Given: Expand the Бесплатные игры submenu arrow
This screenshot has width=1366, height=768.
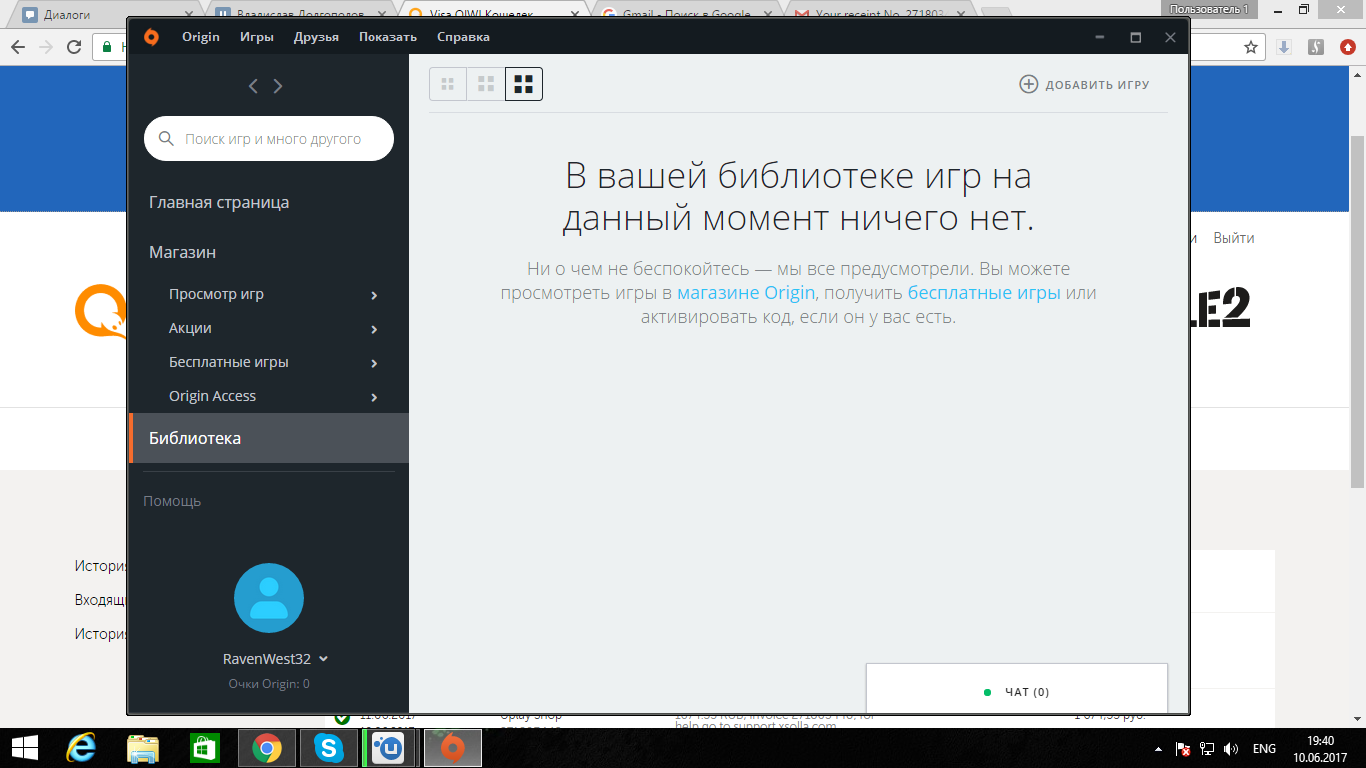Looking at the screenshot, I should [x=374, y=363].
